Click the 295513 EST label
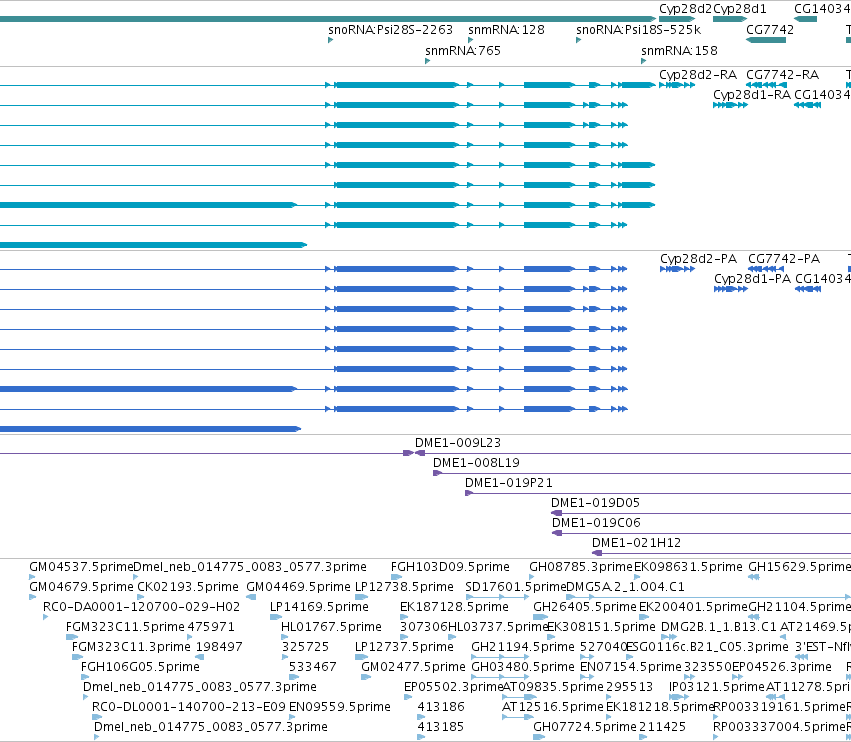This screenshot has height=742, width=851. coord(629,687)
